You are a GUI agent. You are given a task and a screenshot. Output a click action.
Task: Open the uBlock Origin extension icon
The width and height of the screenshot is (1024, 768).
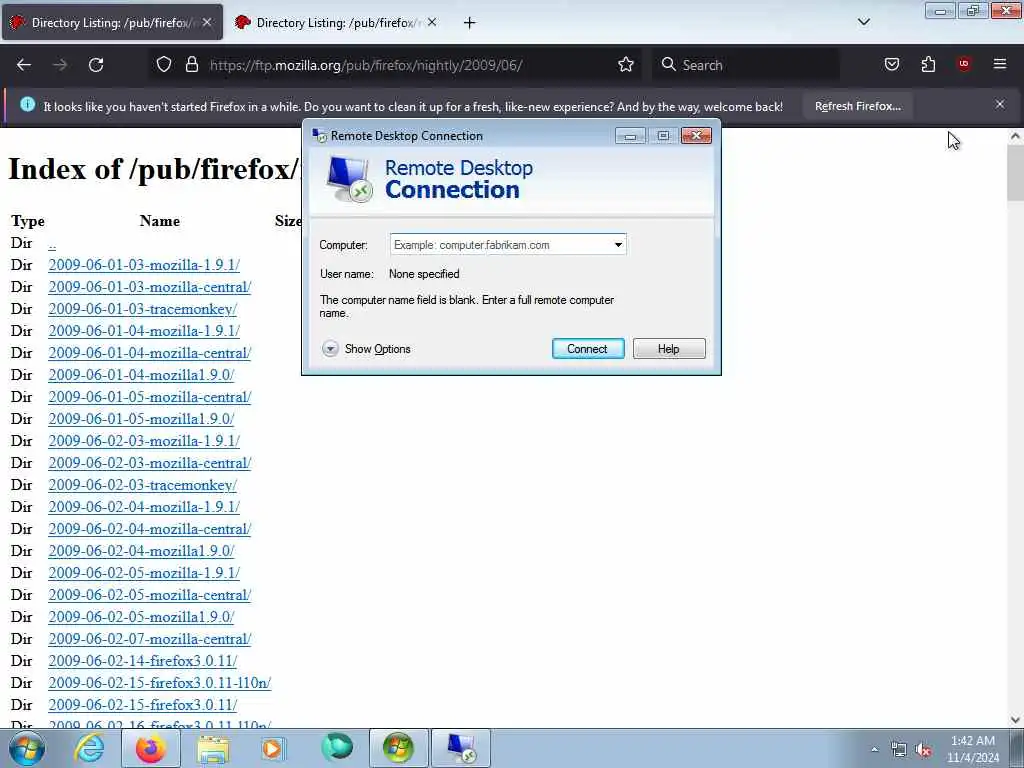pyautogui.click(x=963, y=64)
